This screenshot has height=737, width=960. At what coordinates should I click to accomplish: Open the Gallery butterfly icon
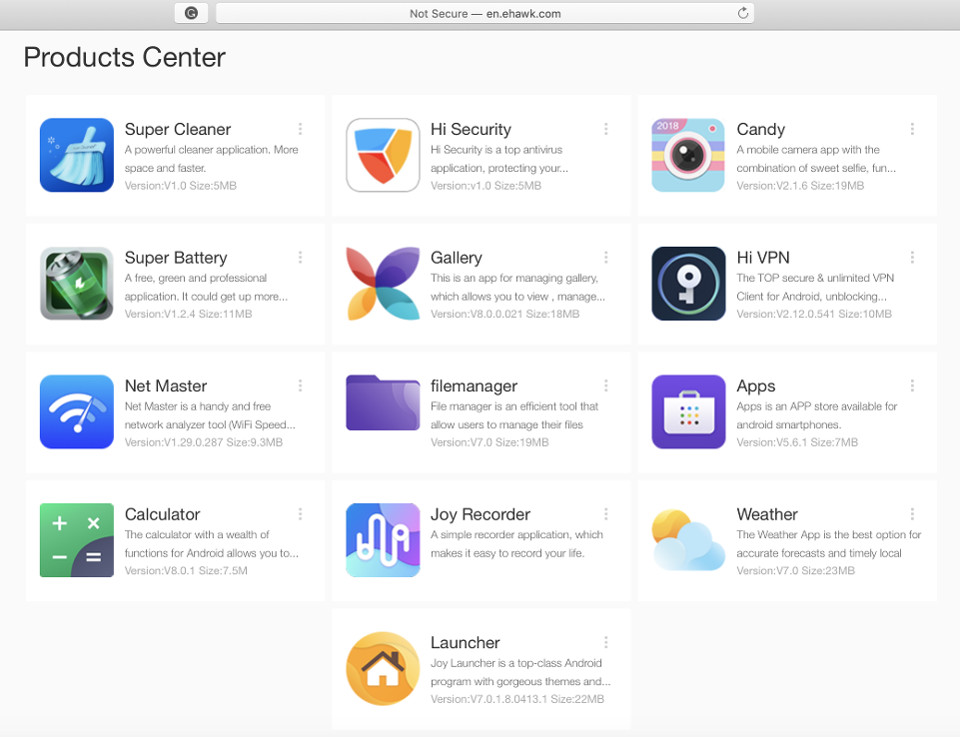coord(383,284)
